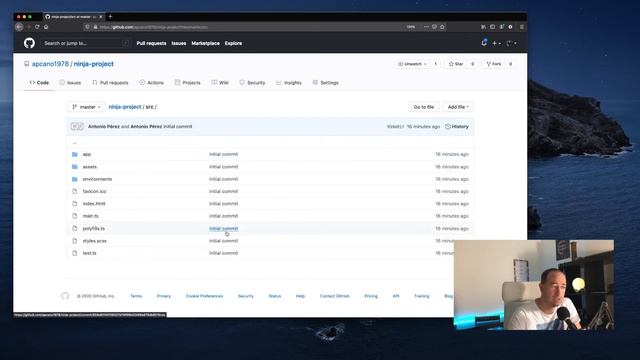The height and width of the screenshot is (360, 640).
Task: Open ninja-project repository title link
Action: point(94,64)
